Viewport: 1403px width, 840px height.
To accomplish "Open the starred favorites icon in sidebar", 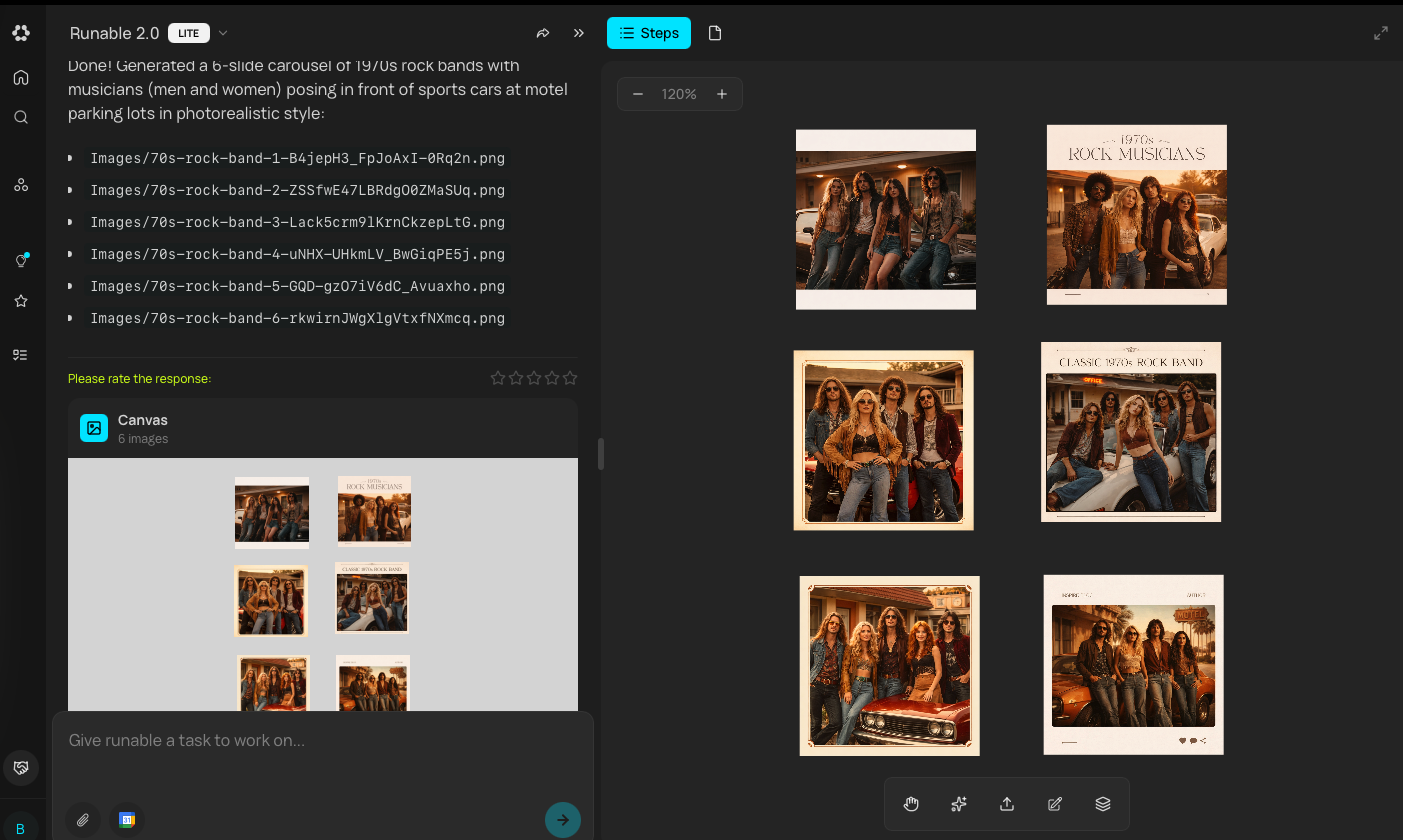I will pos(21,301).
